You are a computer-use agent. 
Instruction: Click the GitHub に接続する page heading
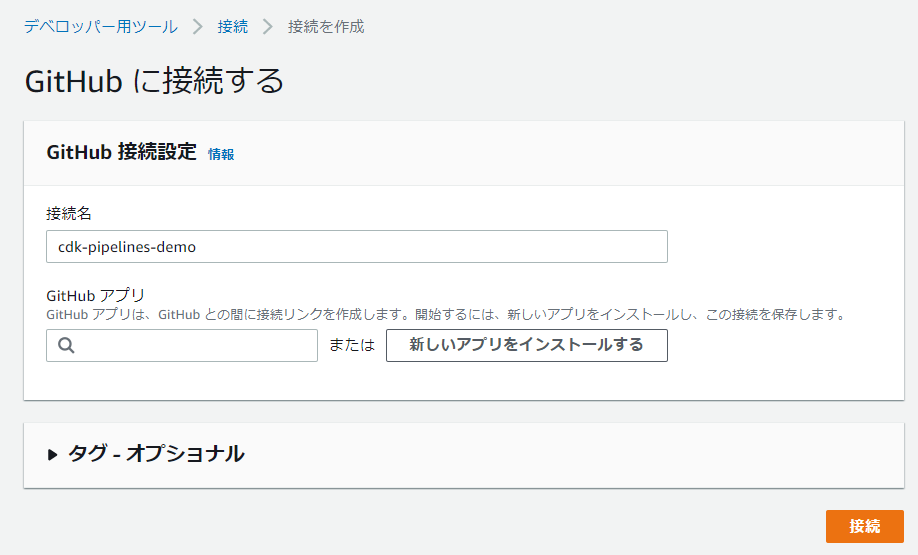coord(154,80)
